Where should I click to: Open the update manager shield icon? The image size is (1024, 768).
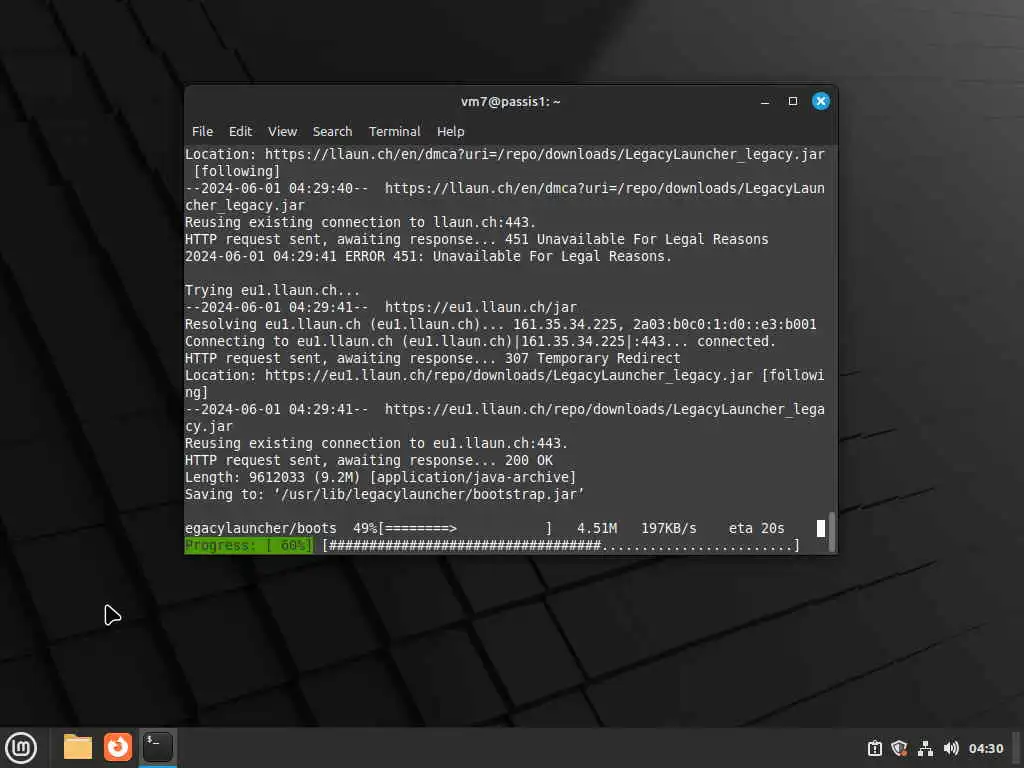[899, 748]
